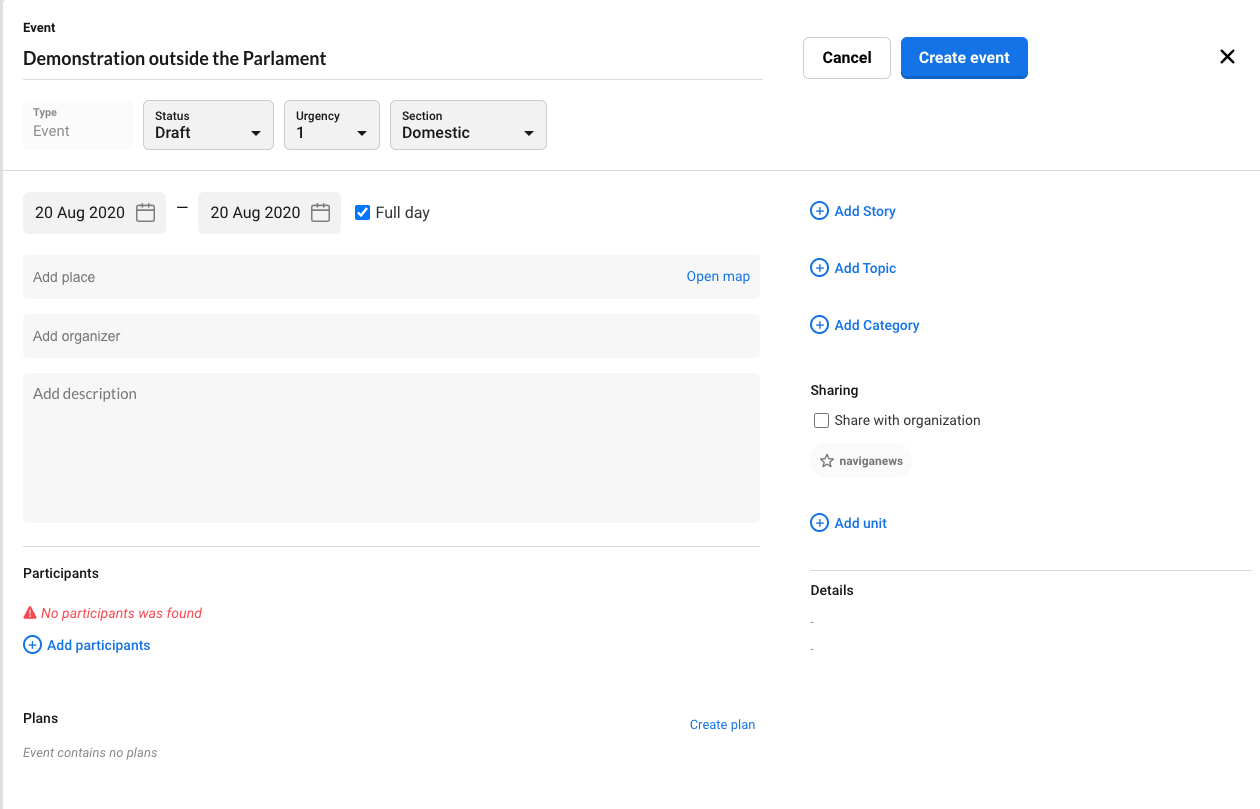The image size is (1260, 809).
Task: Click the Open map link
Action: [717, 277]
